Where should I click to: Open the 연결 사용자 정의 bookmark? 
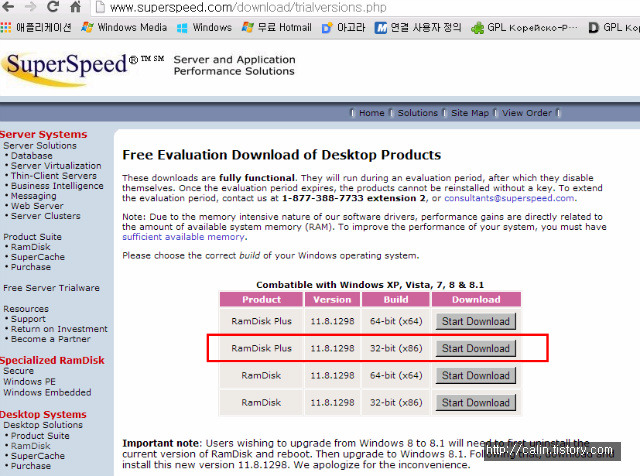(x=418, y=27)
